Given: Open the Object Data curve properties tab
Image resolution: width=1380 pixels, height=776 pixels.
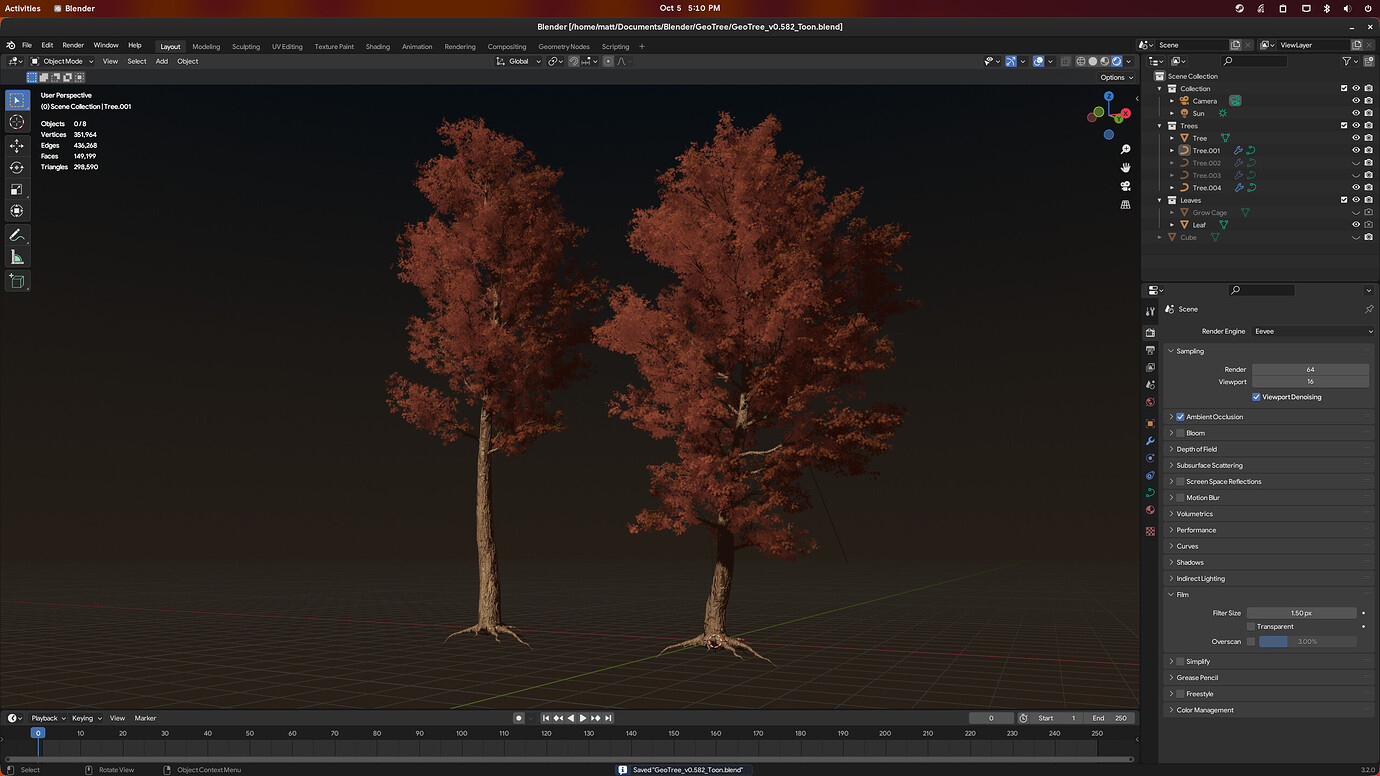Looking at the screenshot, I should [1150, 493].
